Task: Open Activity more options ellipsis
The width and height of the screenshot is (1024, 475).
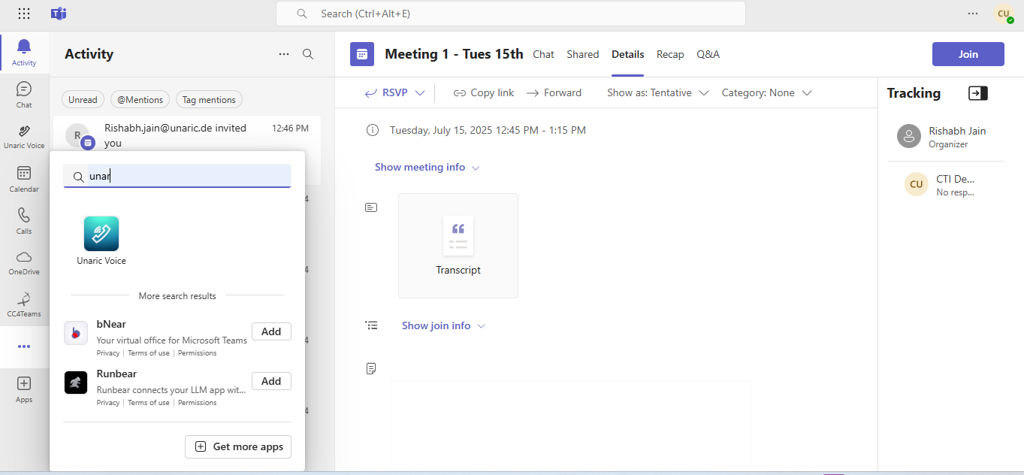Action: 284,54
